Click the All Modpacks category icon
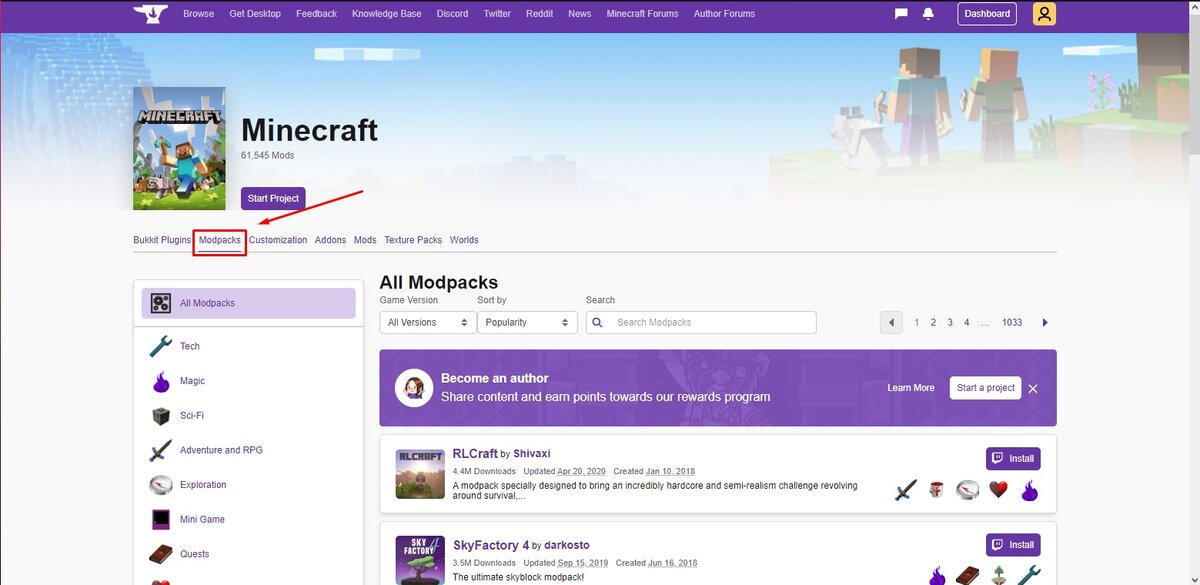This screenshot has height=585, width=1200. pyautogui.click(x=160, y=303)
